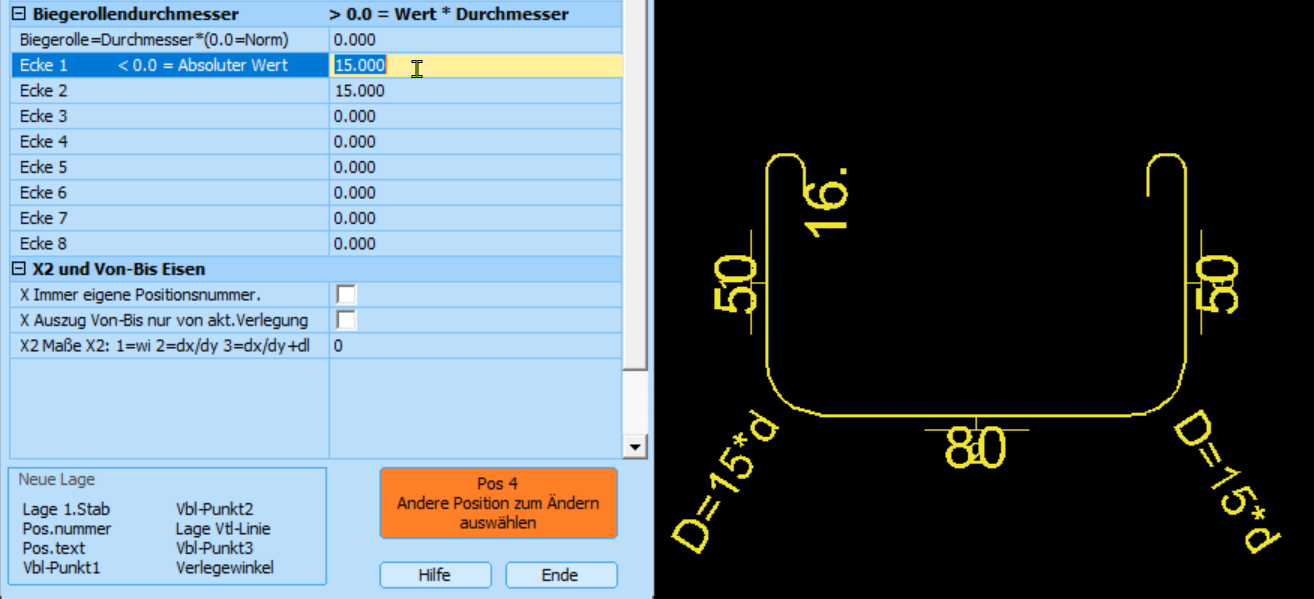1314x599 pixels.
Task: Click the Ecke 1 value field
Action: 475,66
